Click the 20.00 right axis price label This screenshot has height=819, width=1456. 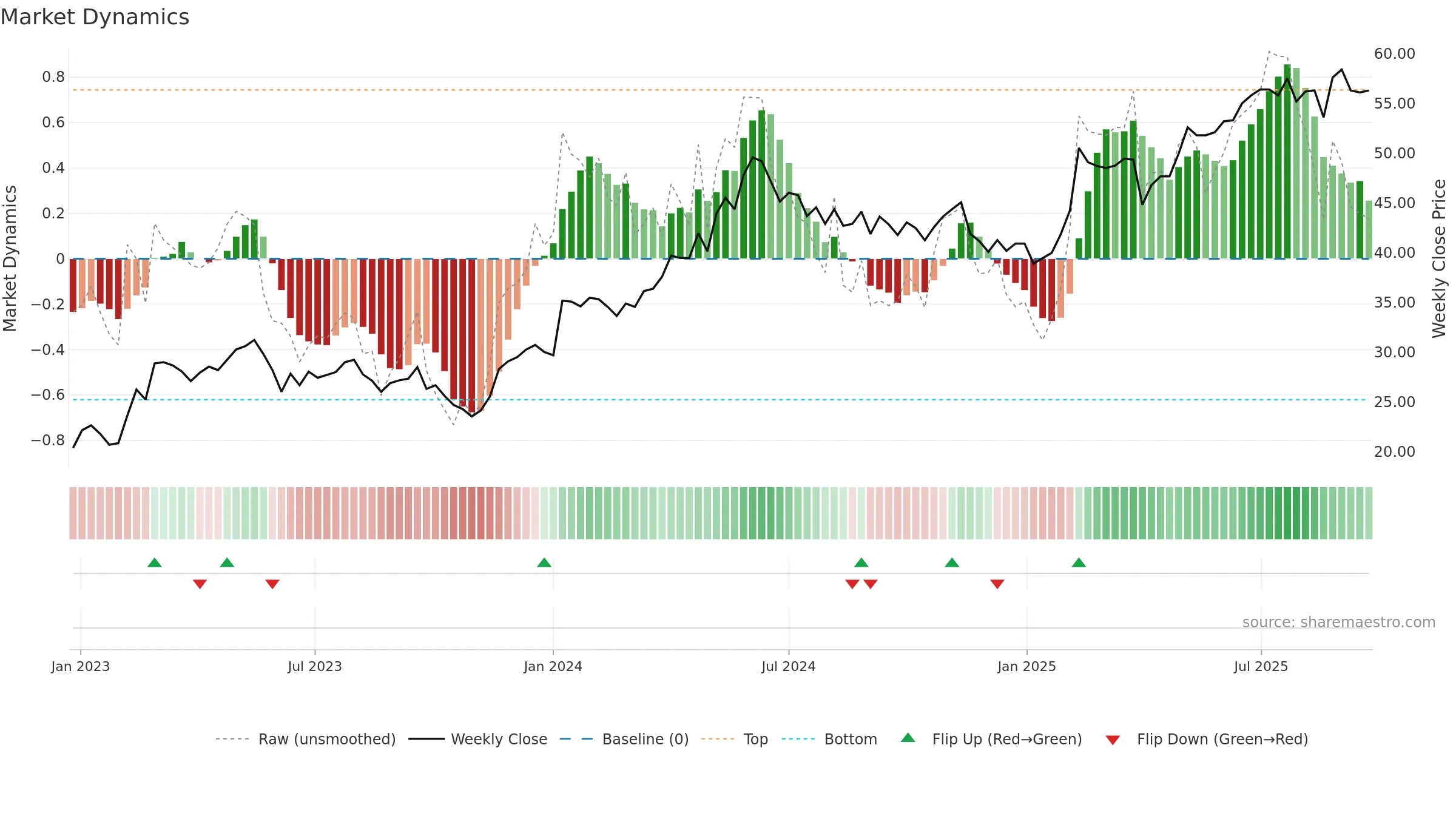coord(1395,452)
